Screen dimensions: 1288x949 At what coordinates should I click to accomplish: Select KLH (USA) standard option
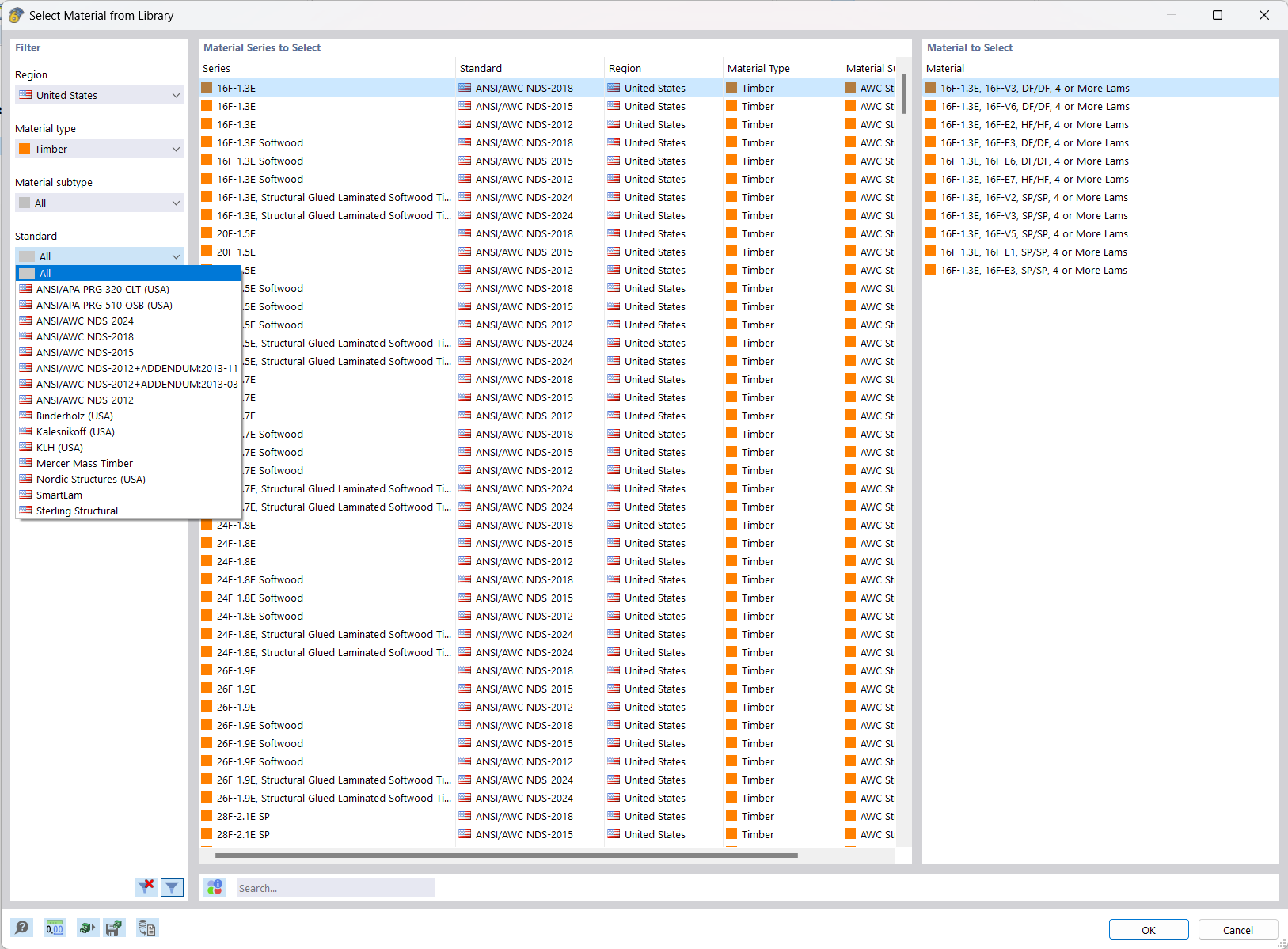(128, 447)
